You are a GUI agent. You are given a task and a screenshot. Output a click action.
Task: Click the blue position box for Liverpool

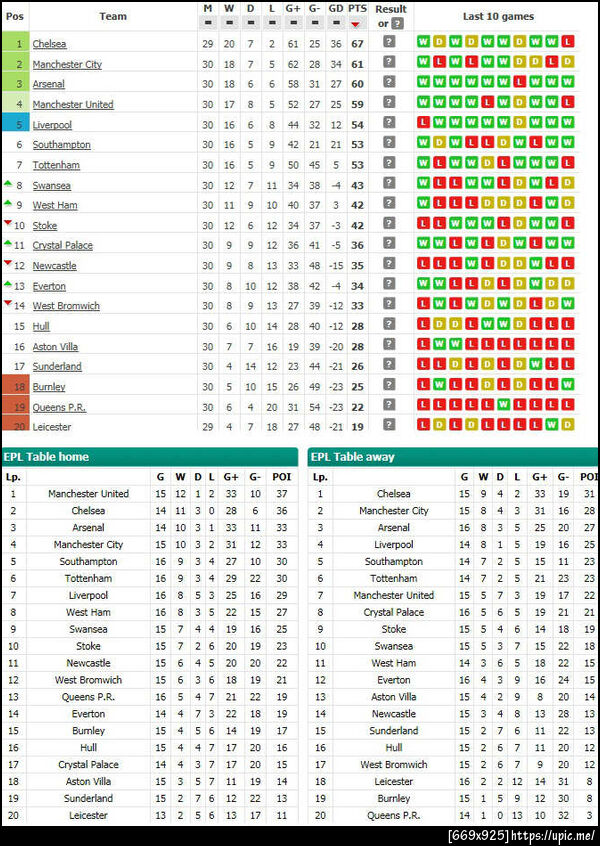pyautogui.click(x=16, y=124)
